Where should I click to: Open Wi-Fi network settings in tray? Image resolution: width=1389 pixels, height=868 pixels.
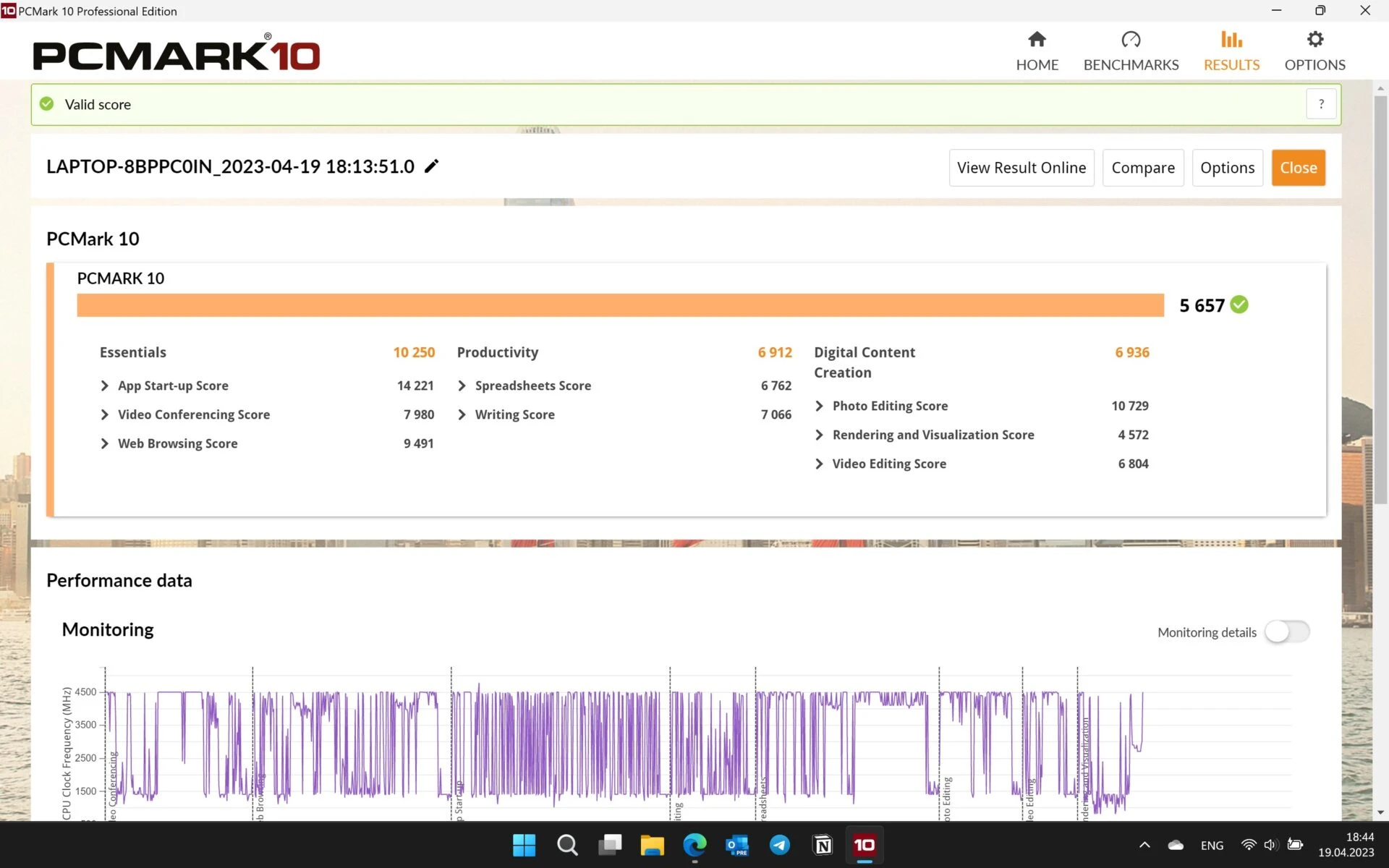point(1249,845)
